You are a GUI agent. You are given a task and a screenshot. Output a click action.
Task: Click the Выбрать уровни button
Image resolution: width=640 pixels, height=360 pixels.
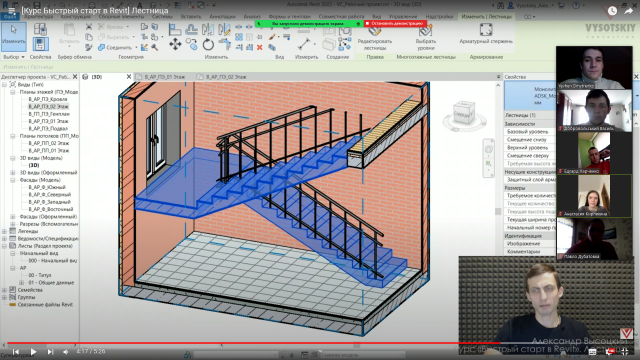coord(426,38)
